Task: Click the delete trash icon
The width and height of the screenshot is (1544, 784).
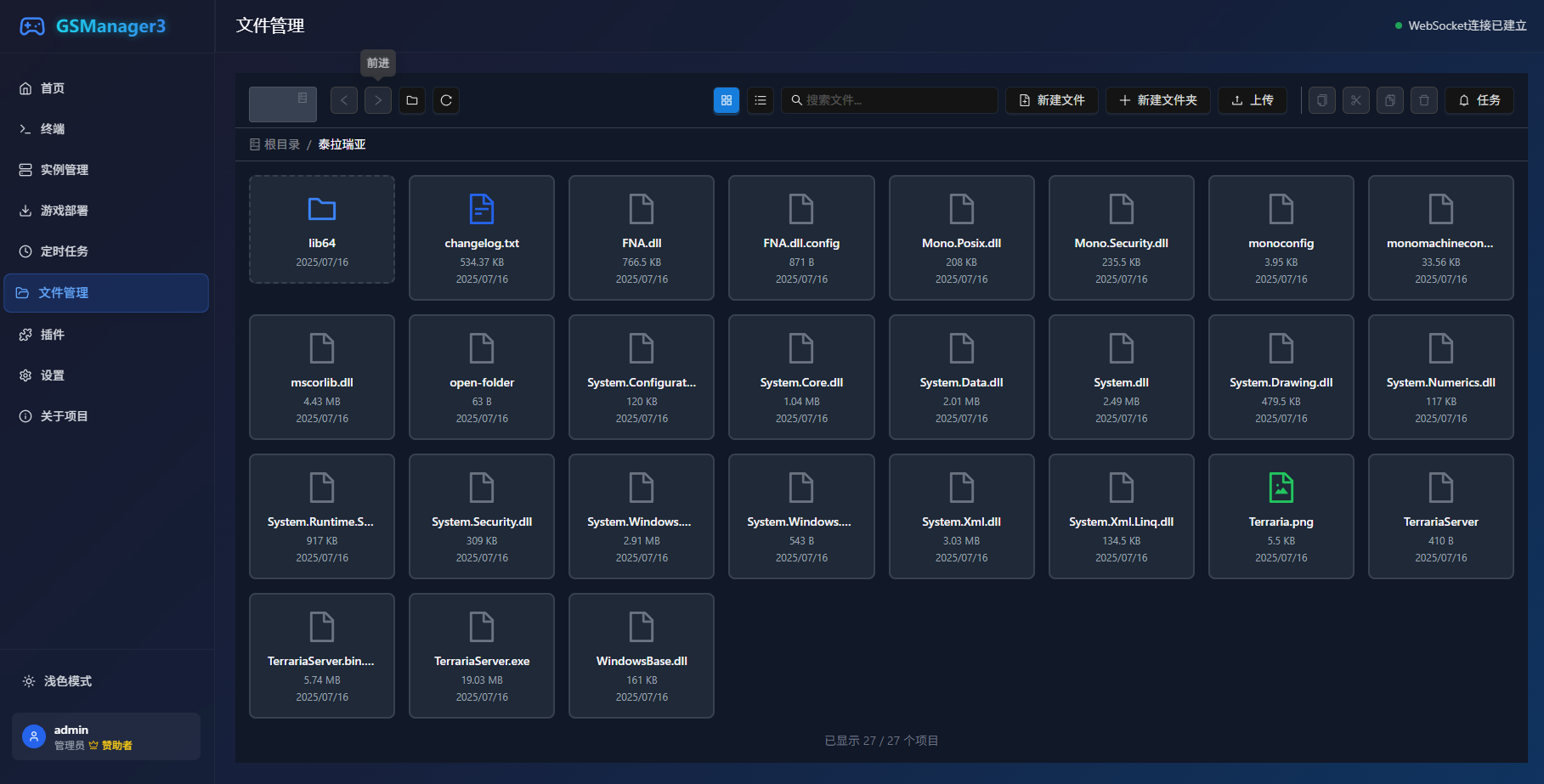Action: 1424,100
